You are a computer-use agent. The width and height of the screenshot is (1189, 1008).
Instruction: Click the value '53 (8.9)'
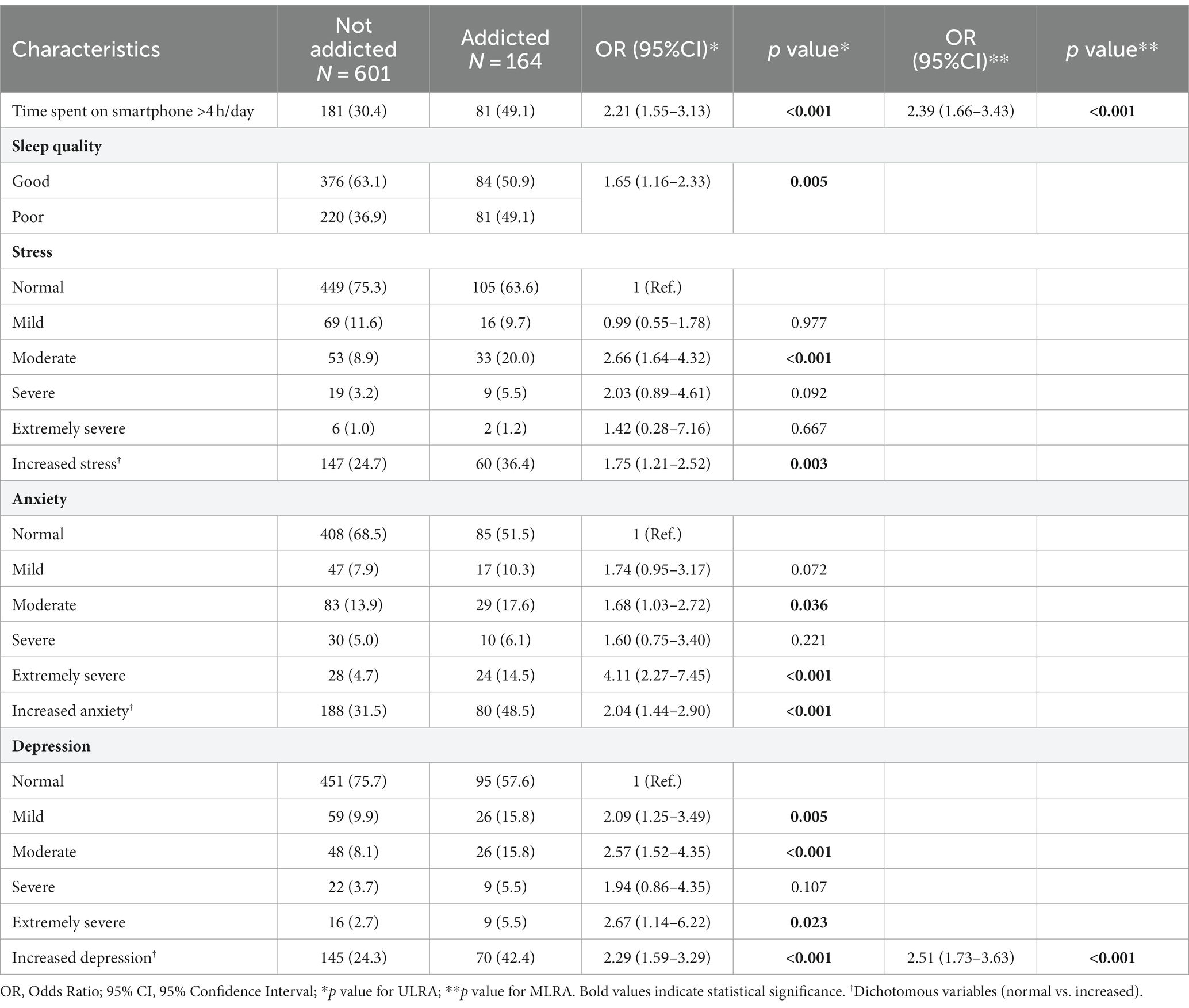[x=353, y=358]
